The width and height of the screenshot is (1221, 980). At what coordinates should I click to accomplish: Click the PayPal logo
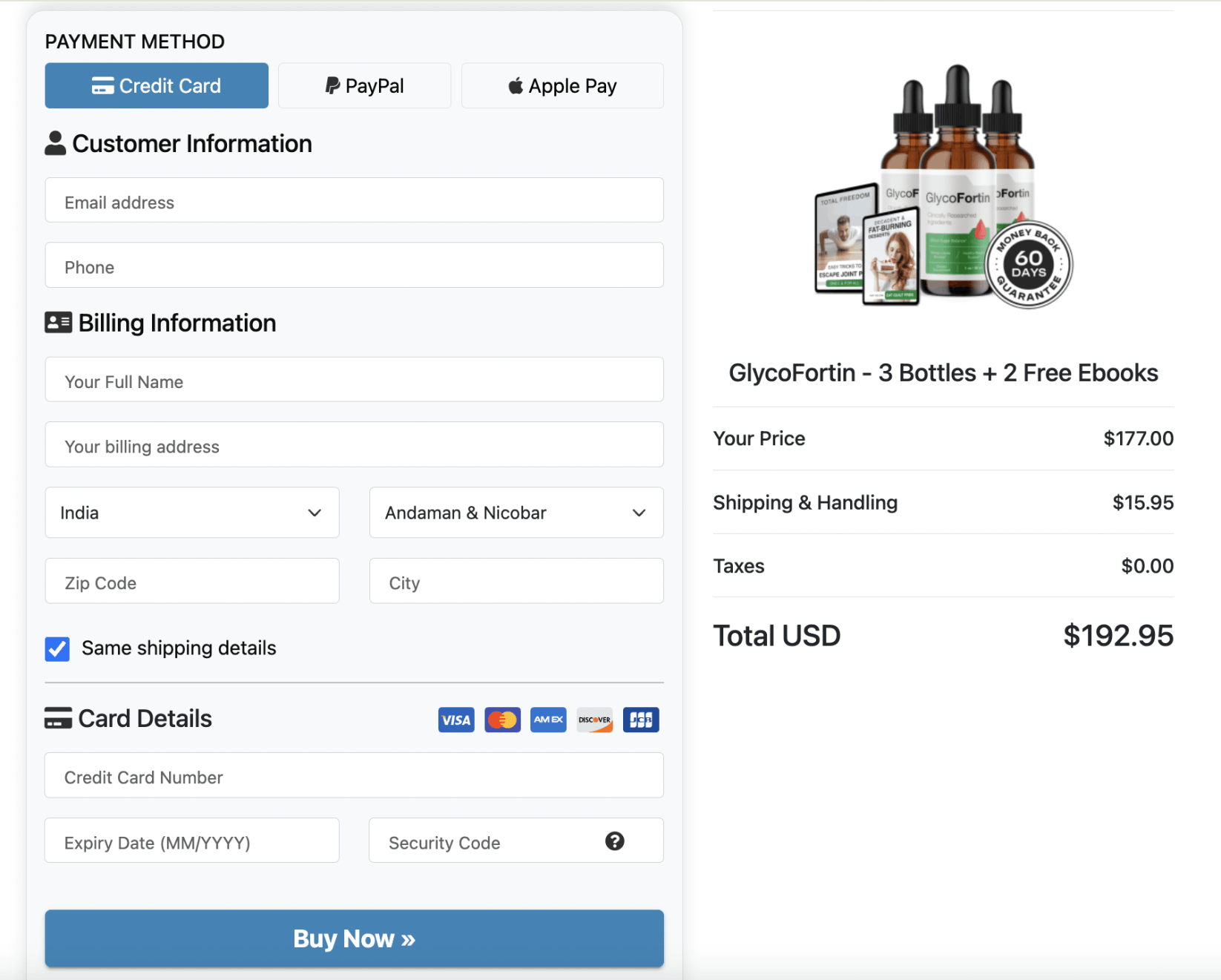331,85
